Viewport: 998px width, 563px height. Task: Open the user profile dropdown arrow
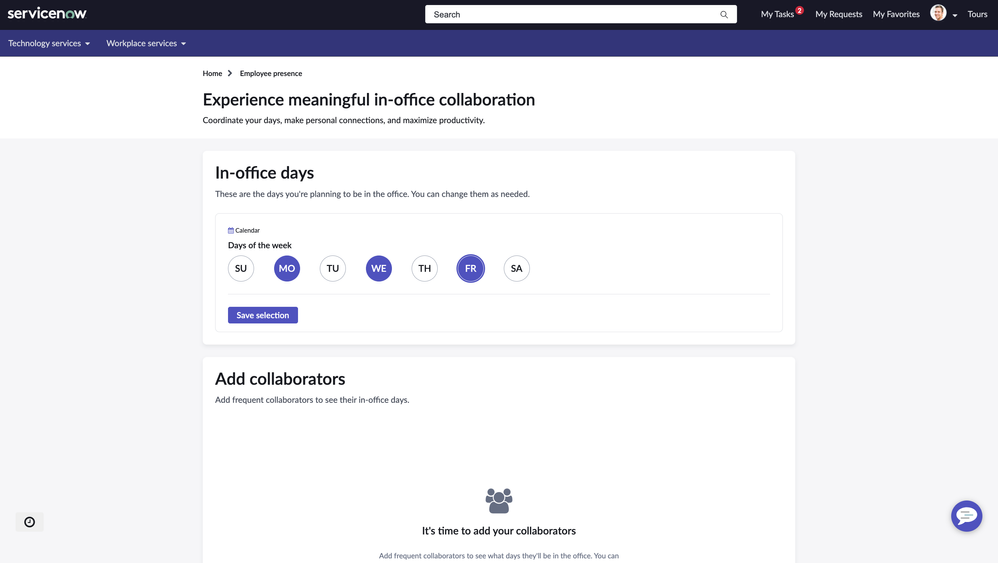click(x=955, y=15)
